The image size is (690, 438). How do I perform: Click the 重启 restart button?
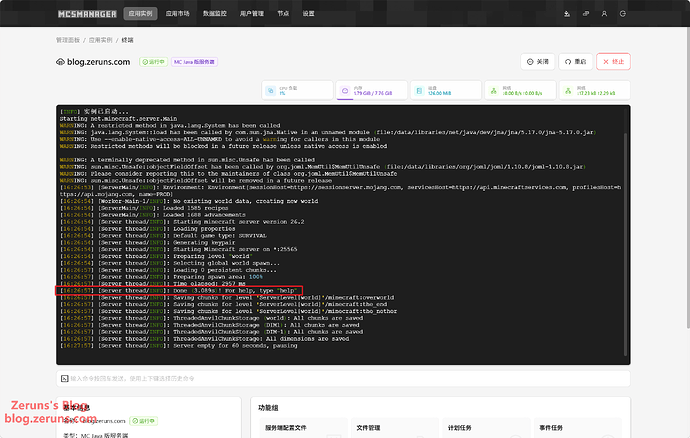coord(576,62)
